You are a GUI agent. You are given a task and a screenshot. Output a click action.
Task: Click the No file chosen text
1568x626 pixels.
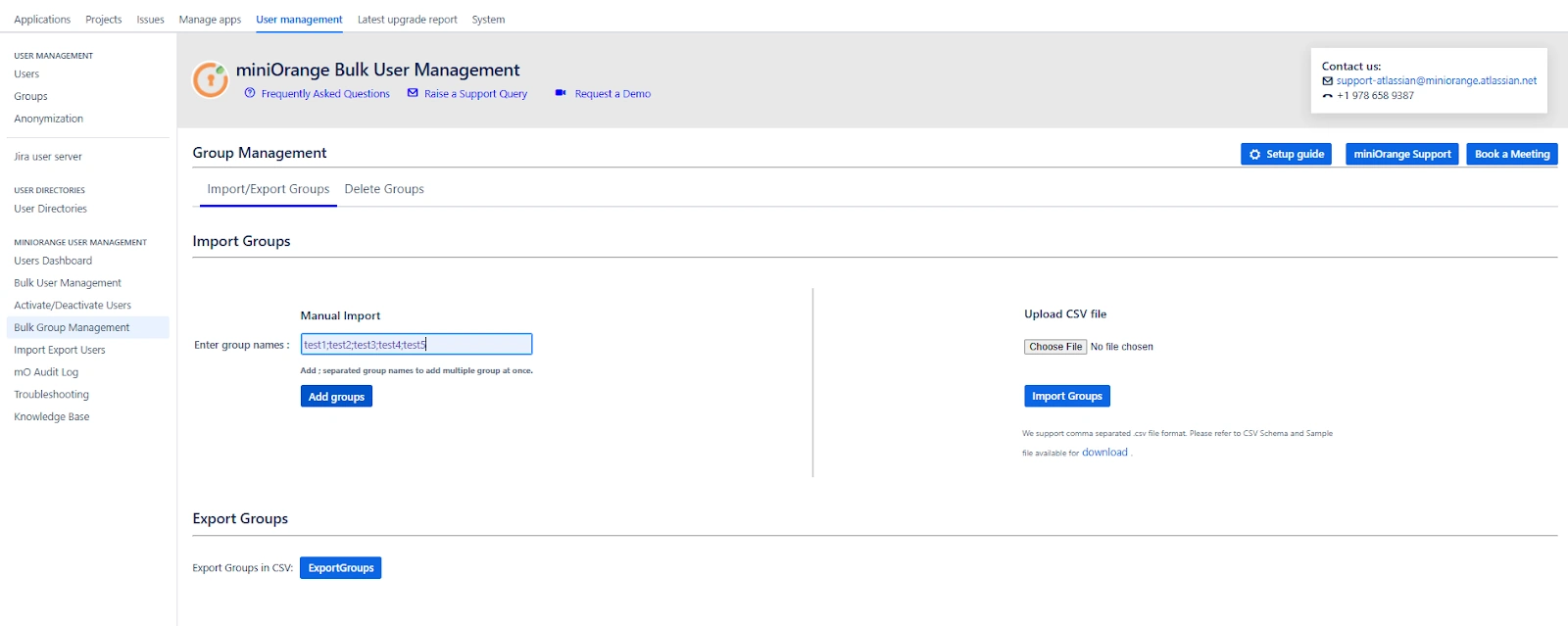click(x=1122, y=347)
